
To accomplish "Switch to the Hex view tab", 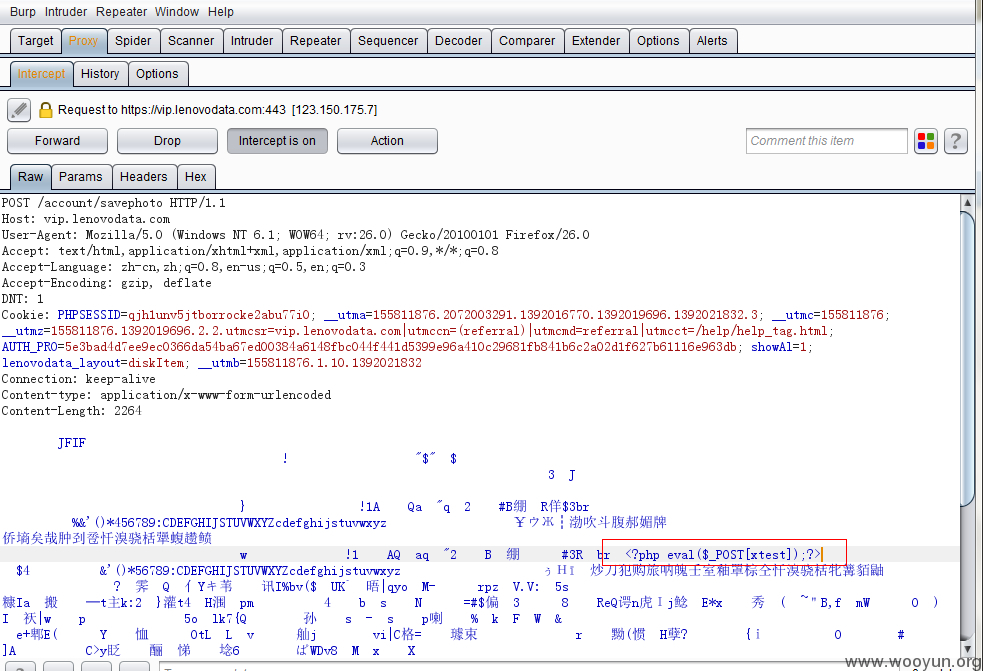I will [196, 177].
